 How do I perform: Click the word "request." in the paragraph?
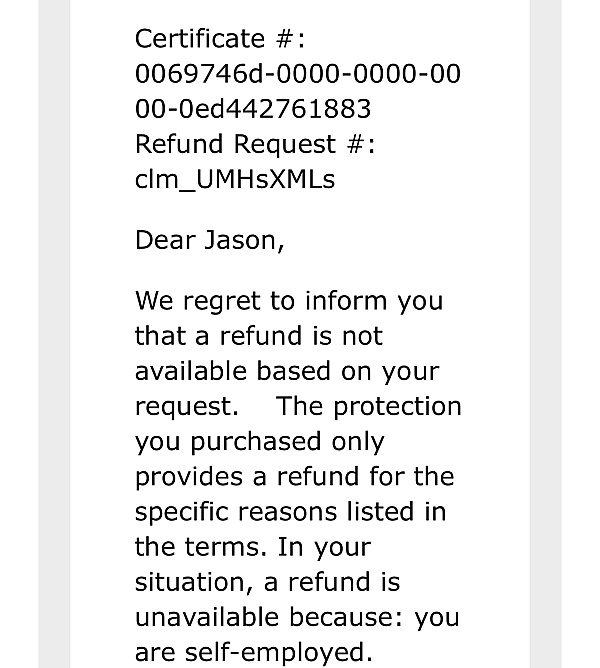[187, 407]
